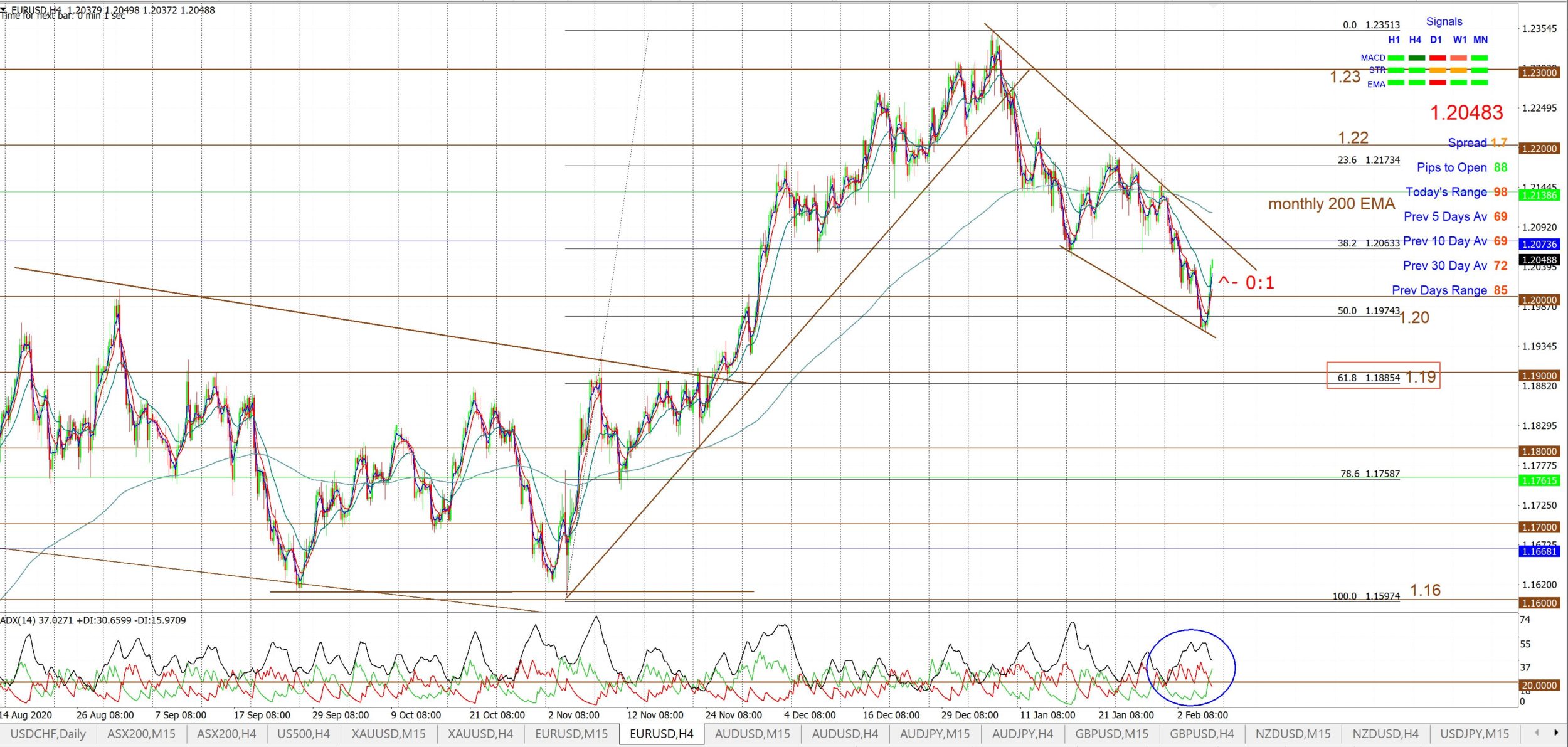Select the AUDJPY,M15 chart tab

pyautogui.click(x=935, y=733)
